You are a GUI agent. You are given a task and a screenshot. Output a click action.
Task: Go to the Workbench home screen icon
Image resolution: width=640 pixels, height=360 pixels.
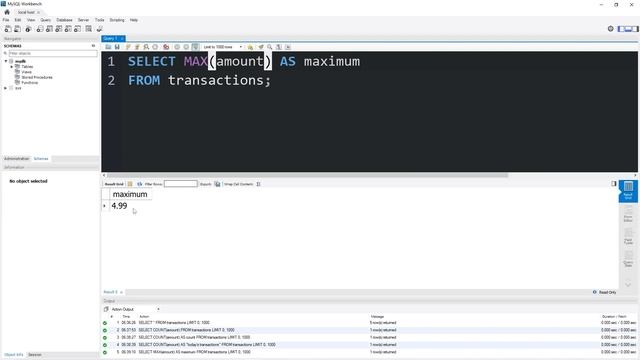click(7, 12)
